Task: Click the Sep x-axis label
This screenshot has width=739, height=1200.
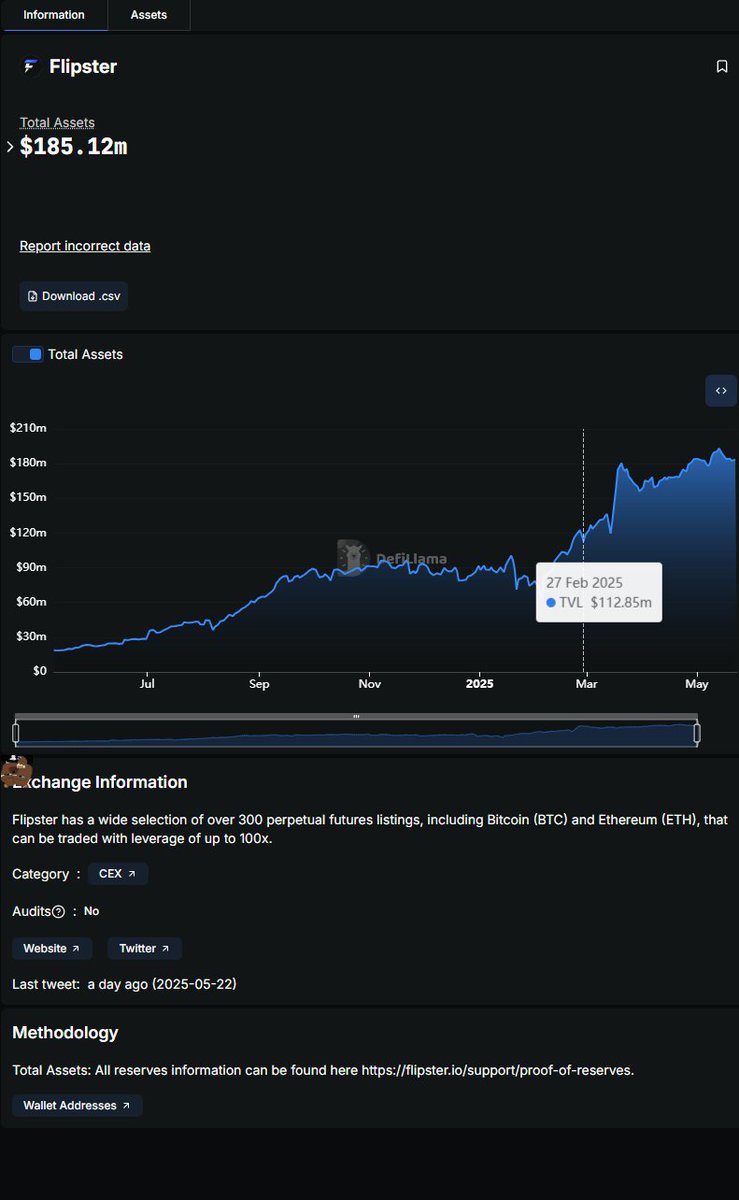Action: (x=259, y=685)
